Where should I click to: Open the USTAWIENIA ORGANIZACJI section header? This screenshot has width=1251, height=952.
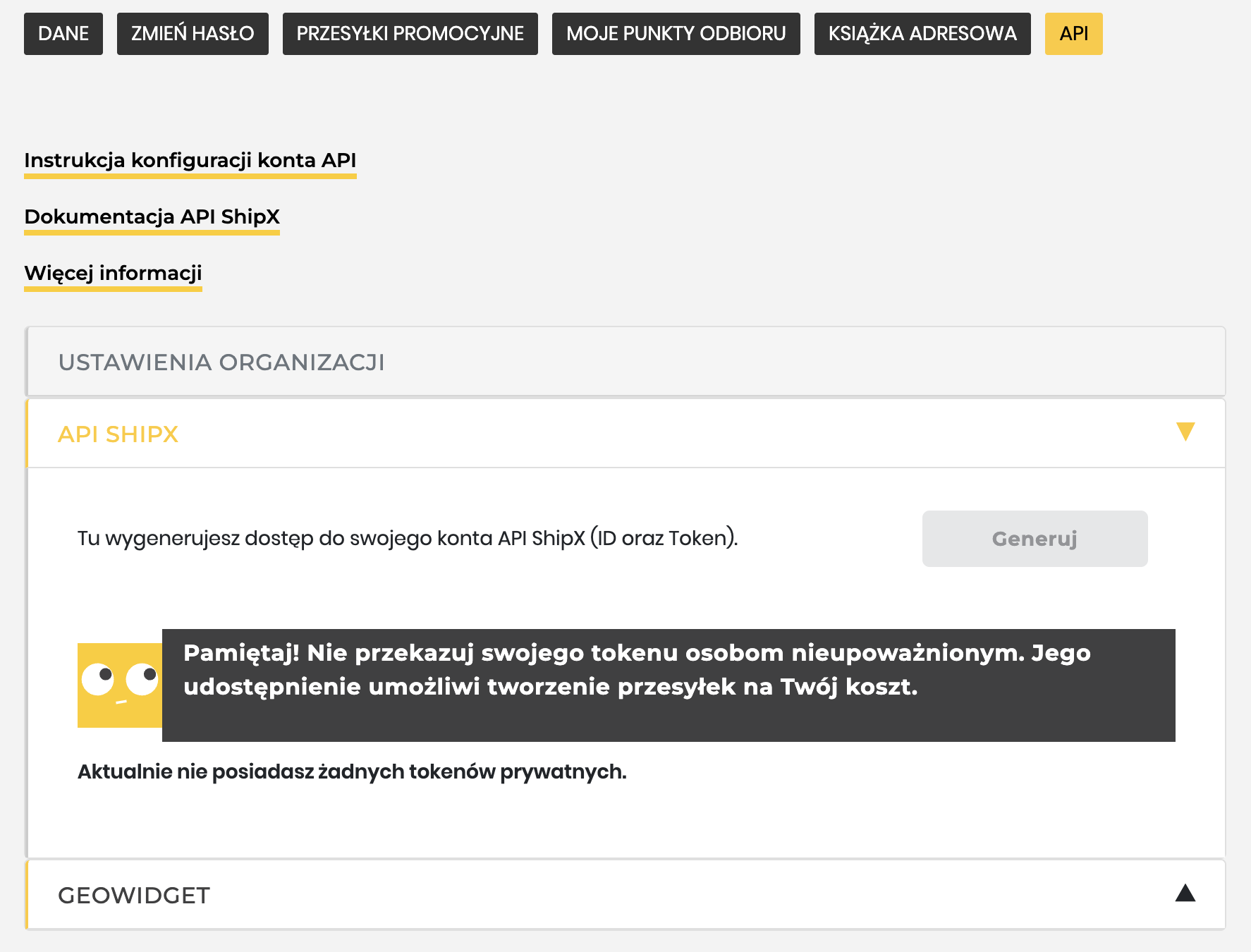tap(221, 362)
